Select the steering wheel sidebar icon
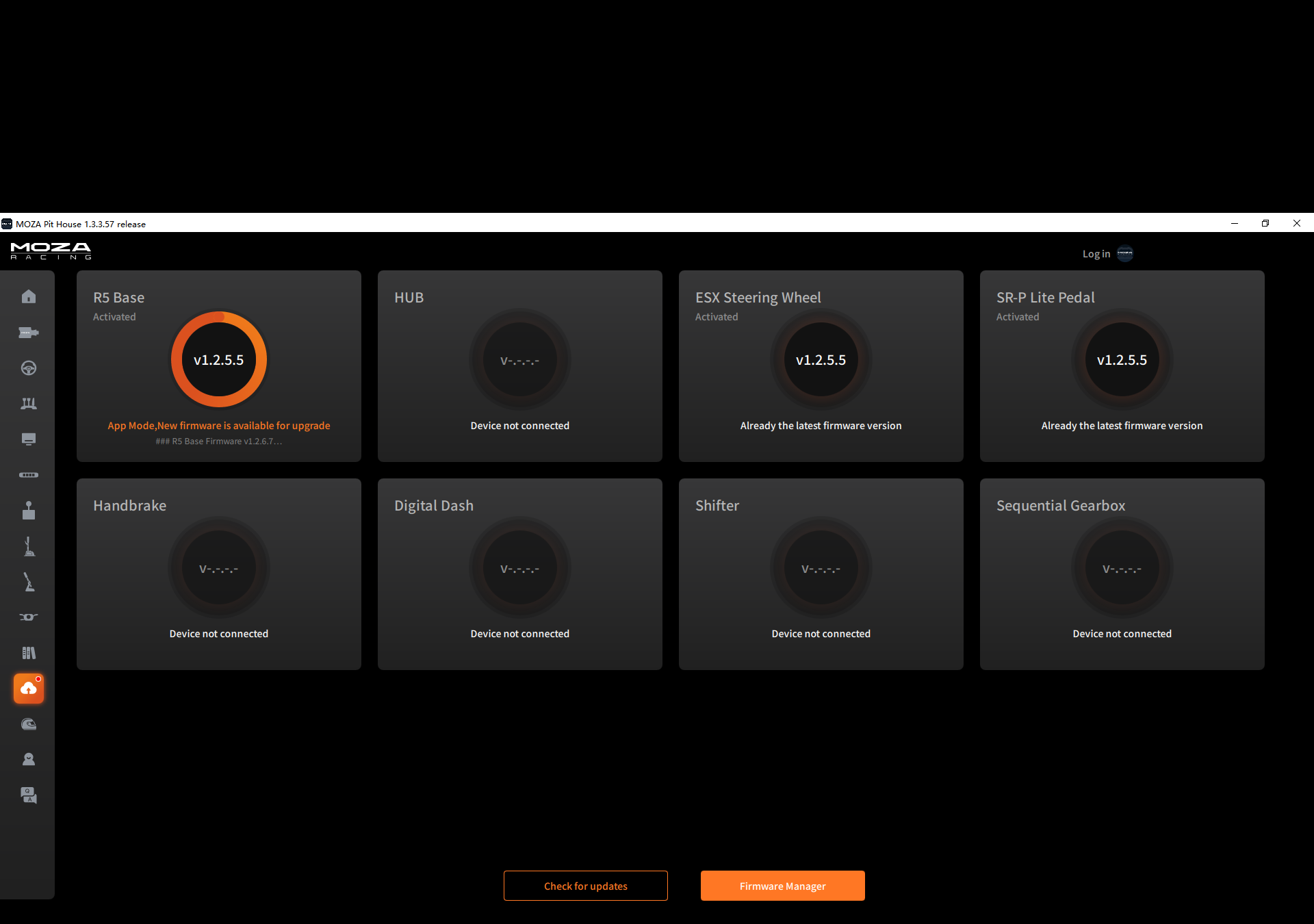 [x=28, y=368]
